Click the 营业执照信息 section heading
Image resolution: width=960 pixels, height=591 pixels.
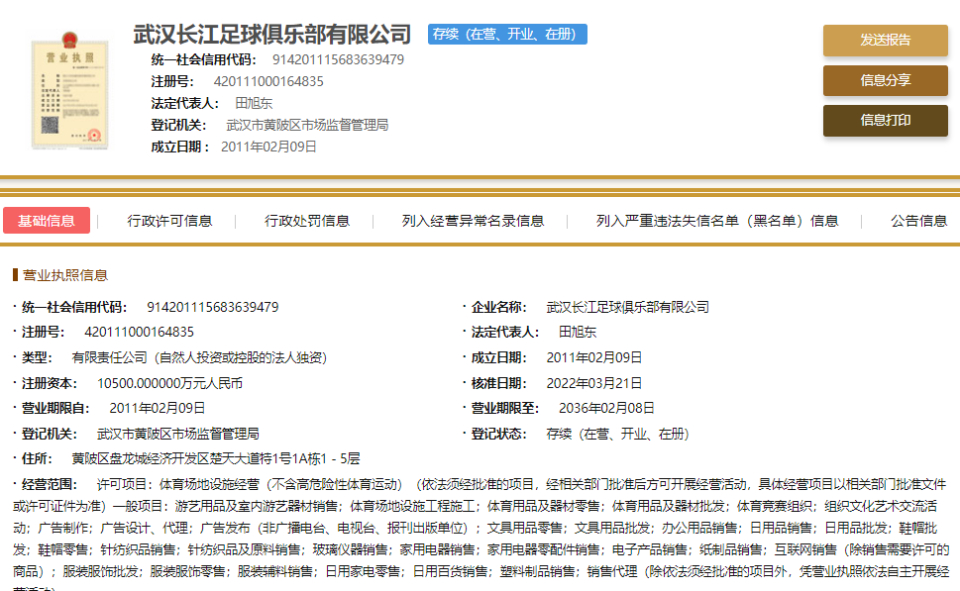coord(65,275)
